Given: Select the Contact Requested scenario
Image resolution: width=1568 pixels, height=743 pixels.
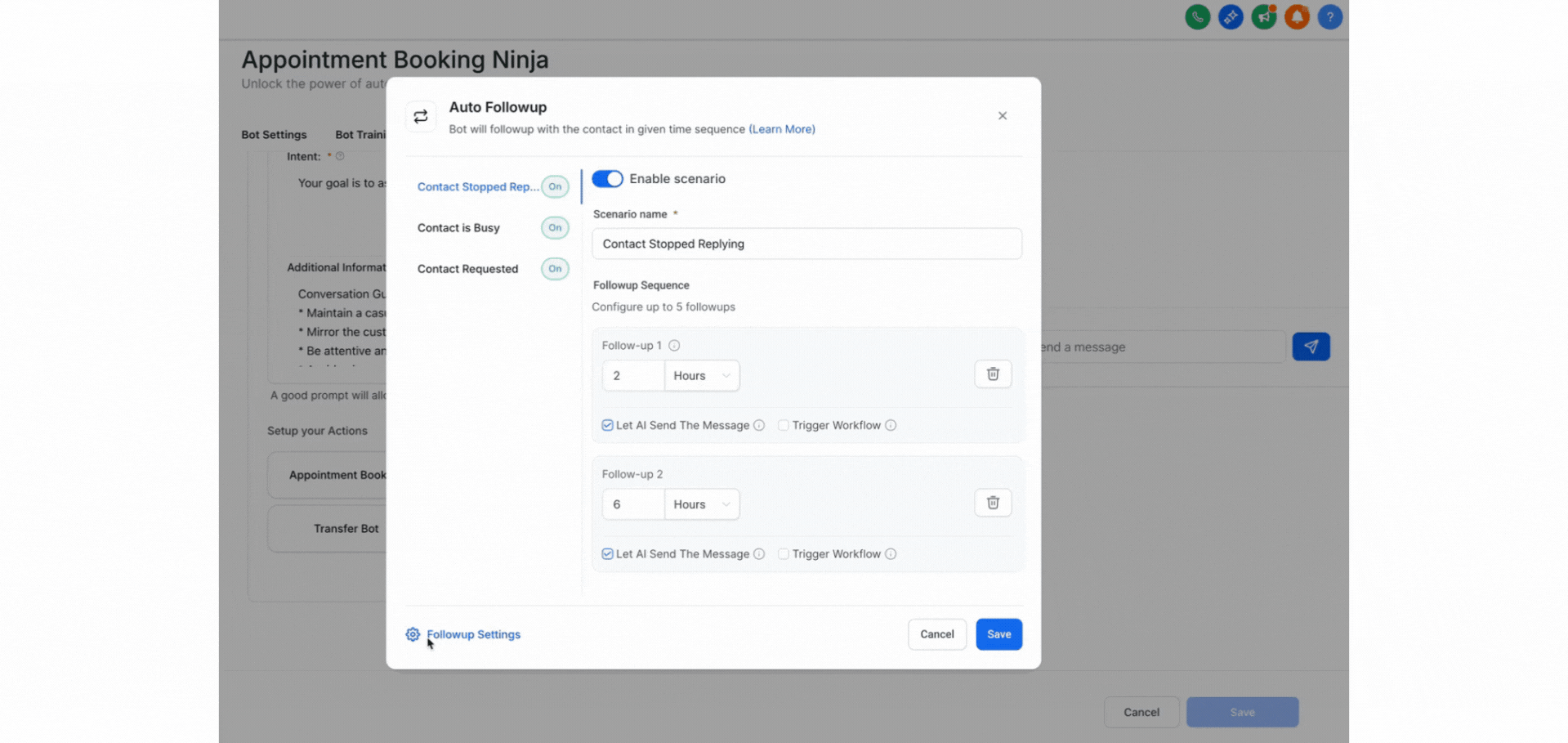Looking at the screenshot, I should click(x=467, y=269).
